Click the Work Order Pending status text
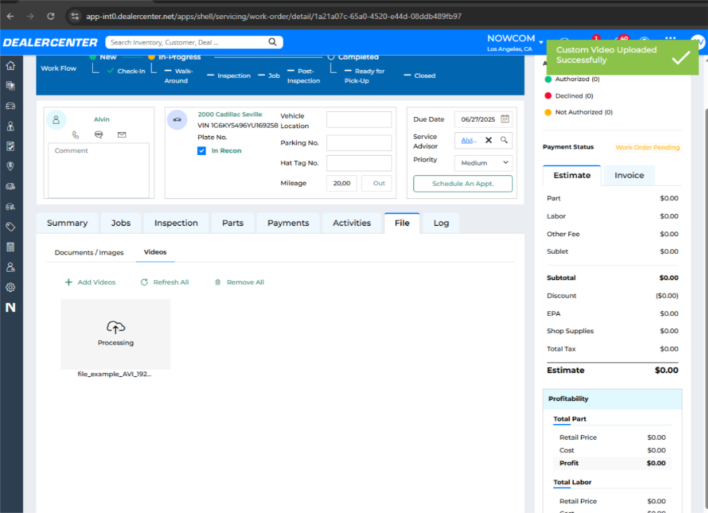Image resolution: width=708 pixels, height=513 pixels. coord(647,147)
